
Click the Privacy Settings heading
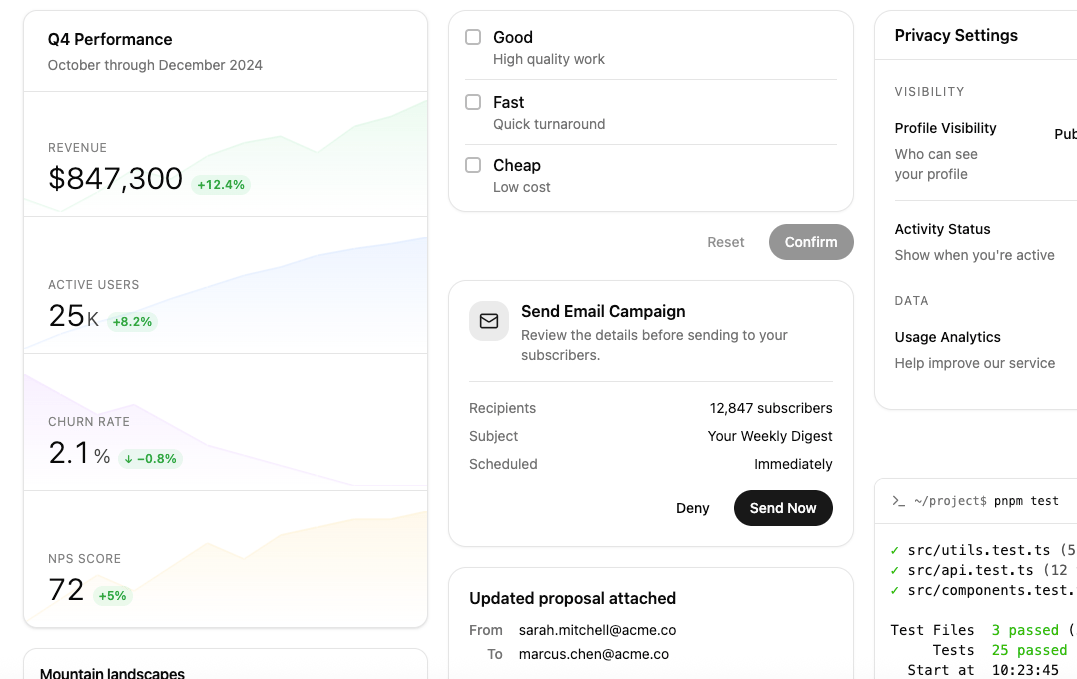click(x=956, y=36)
